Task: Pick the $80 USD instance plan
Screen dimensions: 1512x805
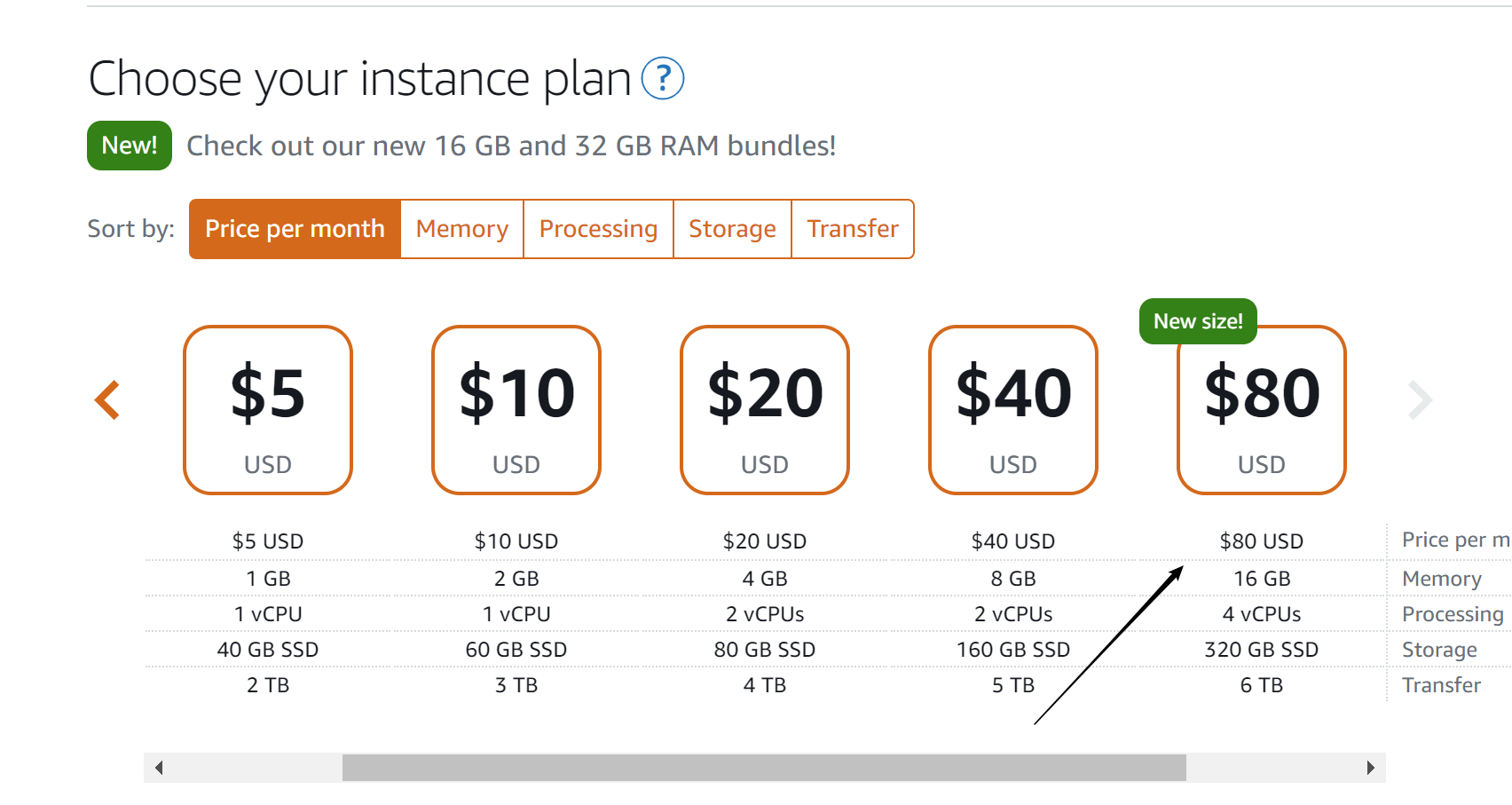Action: tap(1262, 410)
